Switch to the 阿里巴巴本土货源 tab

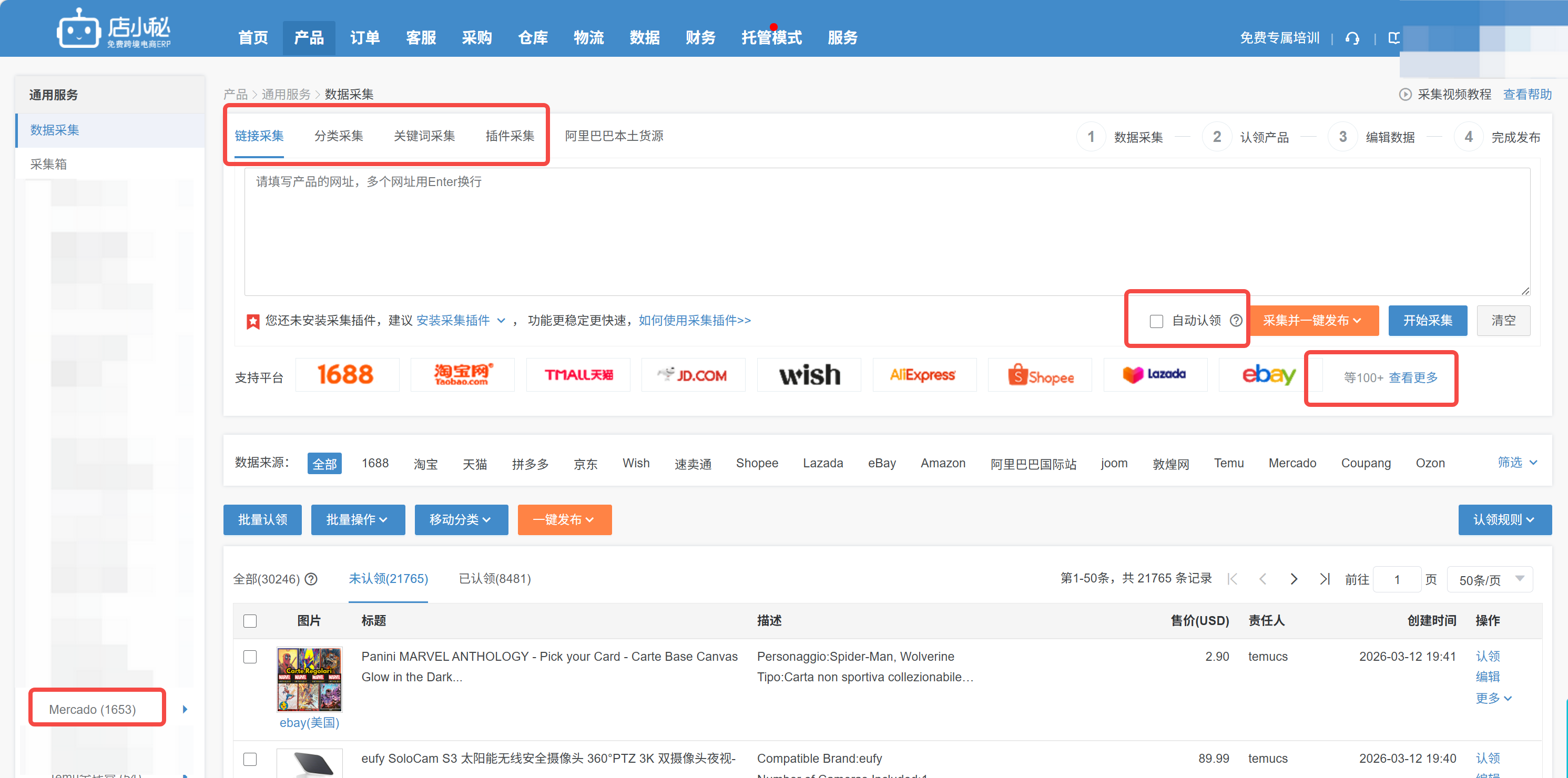pyautogui.click(x=614, y=136)
